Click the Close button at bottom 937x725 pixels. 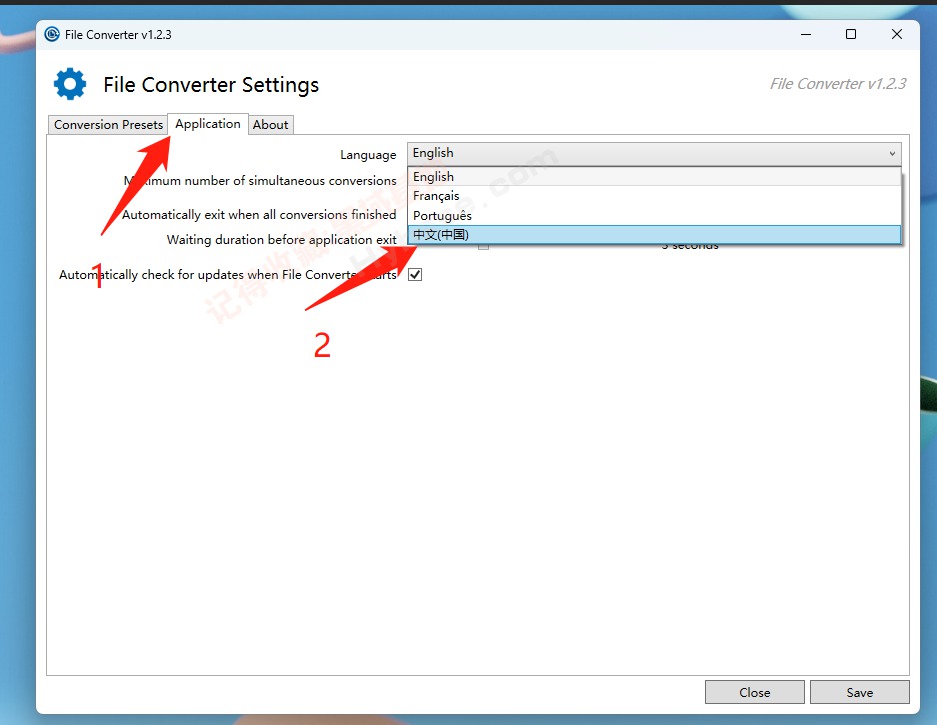click(x=754, y=692)
